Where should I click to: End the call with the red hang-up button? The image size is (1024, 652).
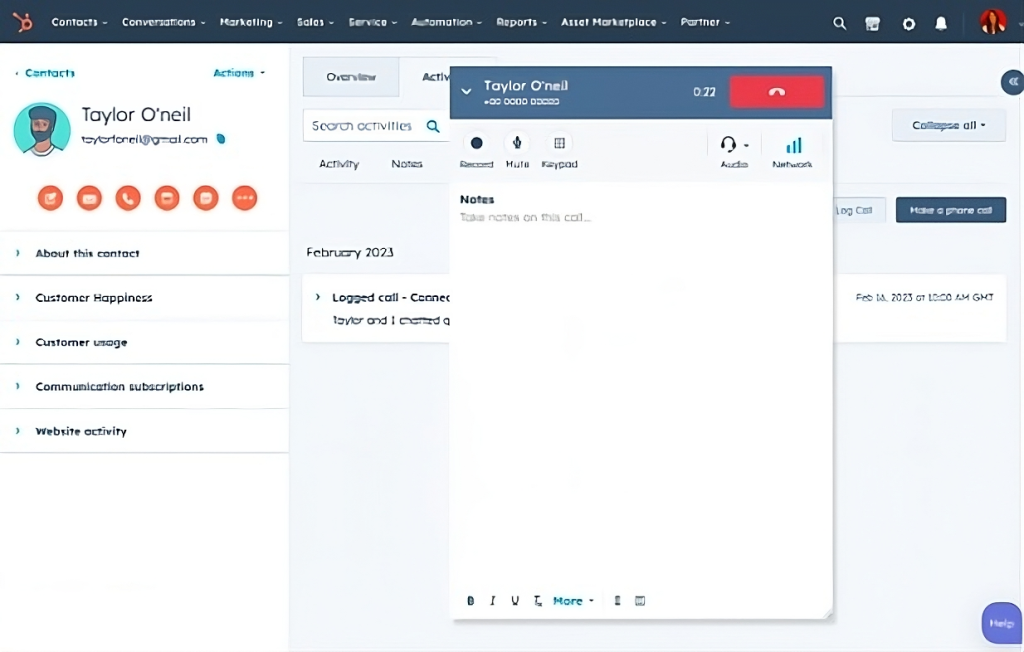click(x=777, y=92)
